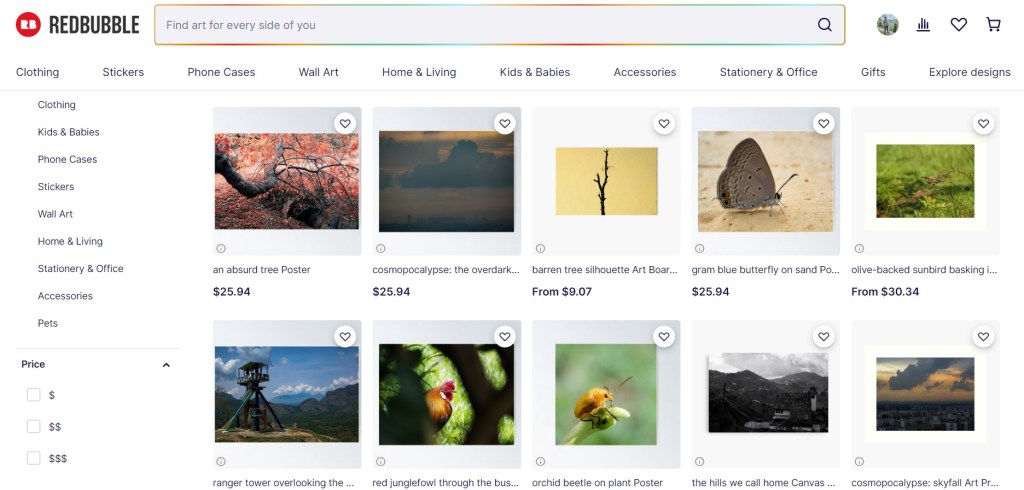Image resolution: width=1024 pixels, height=490 pixels.
Task: Open the Wall Art navigation menu
Action: click(318, 72)
